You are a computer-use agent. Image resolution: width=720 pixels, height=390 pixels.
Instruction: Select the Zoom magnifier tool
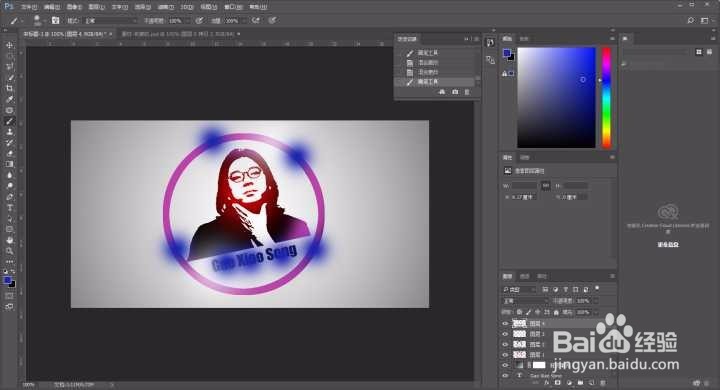tap(9, 251)
